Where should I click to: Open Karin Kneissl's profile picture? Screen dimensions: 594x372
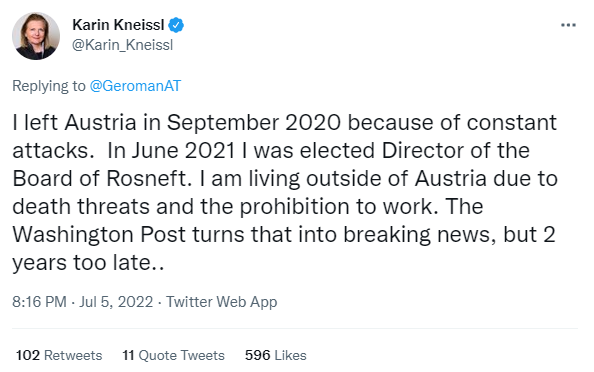pos(36,36)
